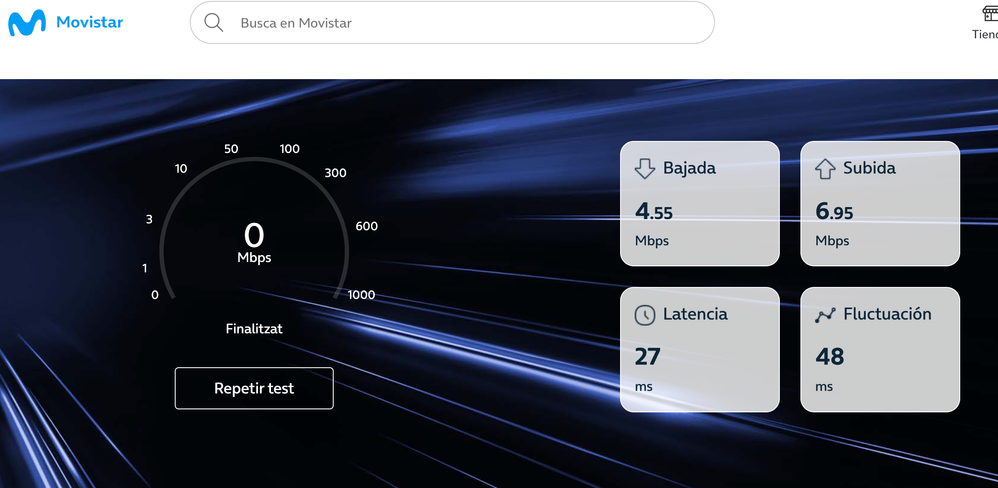Click the Movistar M logo icon
This screenshot has height=488, width=998.
tap(27, 23)
